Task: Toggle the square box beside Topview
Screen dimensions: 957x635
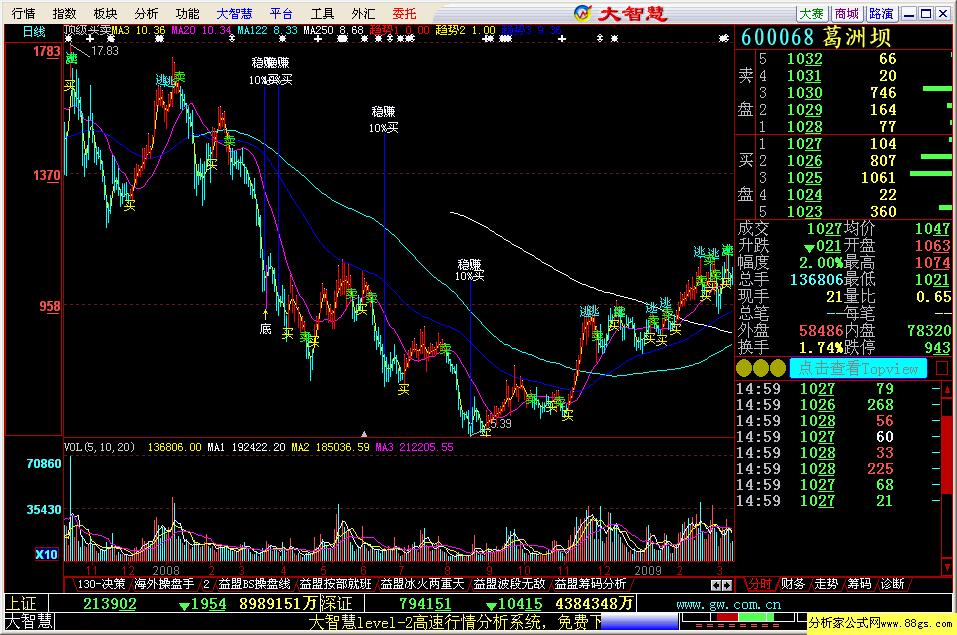Action: pyautogui.click(x=942, y=368)
